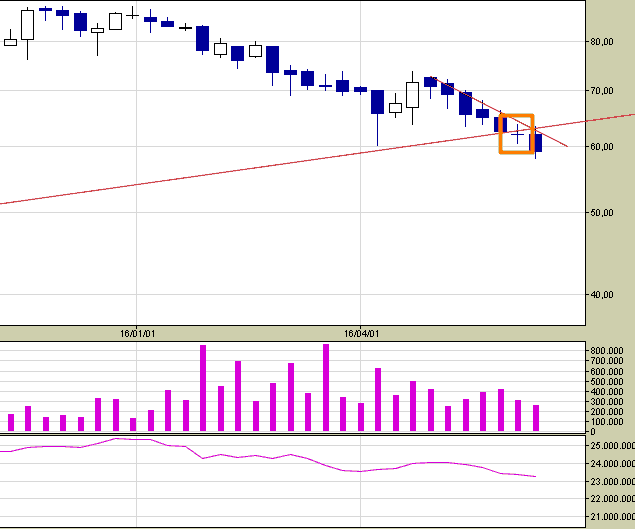Viewport: 635px width, 529px height.
Task: Click the orange highlight rectangle on the chart
Action: coord(516,116)
